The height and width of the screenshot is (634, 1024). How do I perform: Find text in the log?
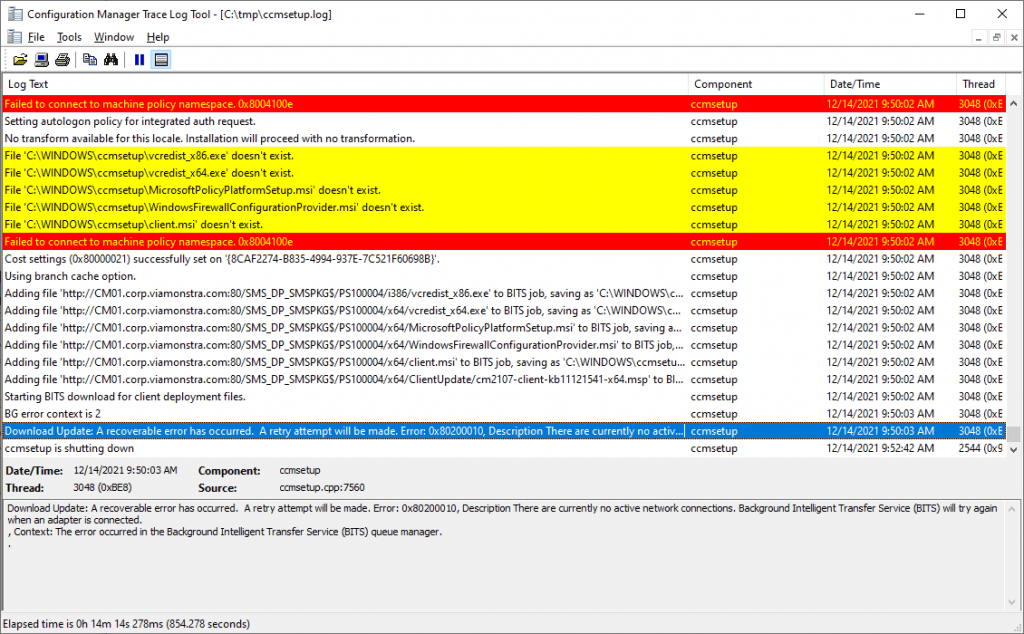pyautogui.click(x=111, y=59)
